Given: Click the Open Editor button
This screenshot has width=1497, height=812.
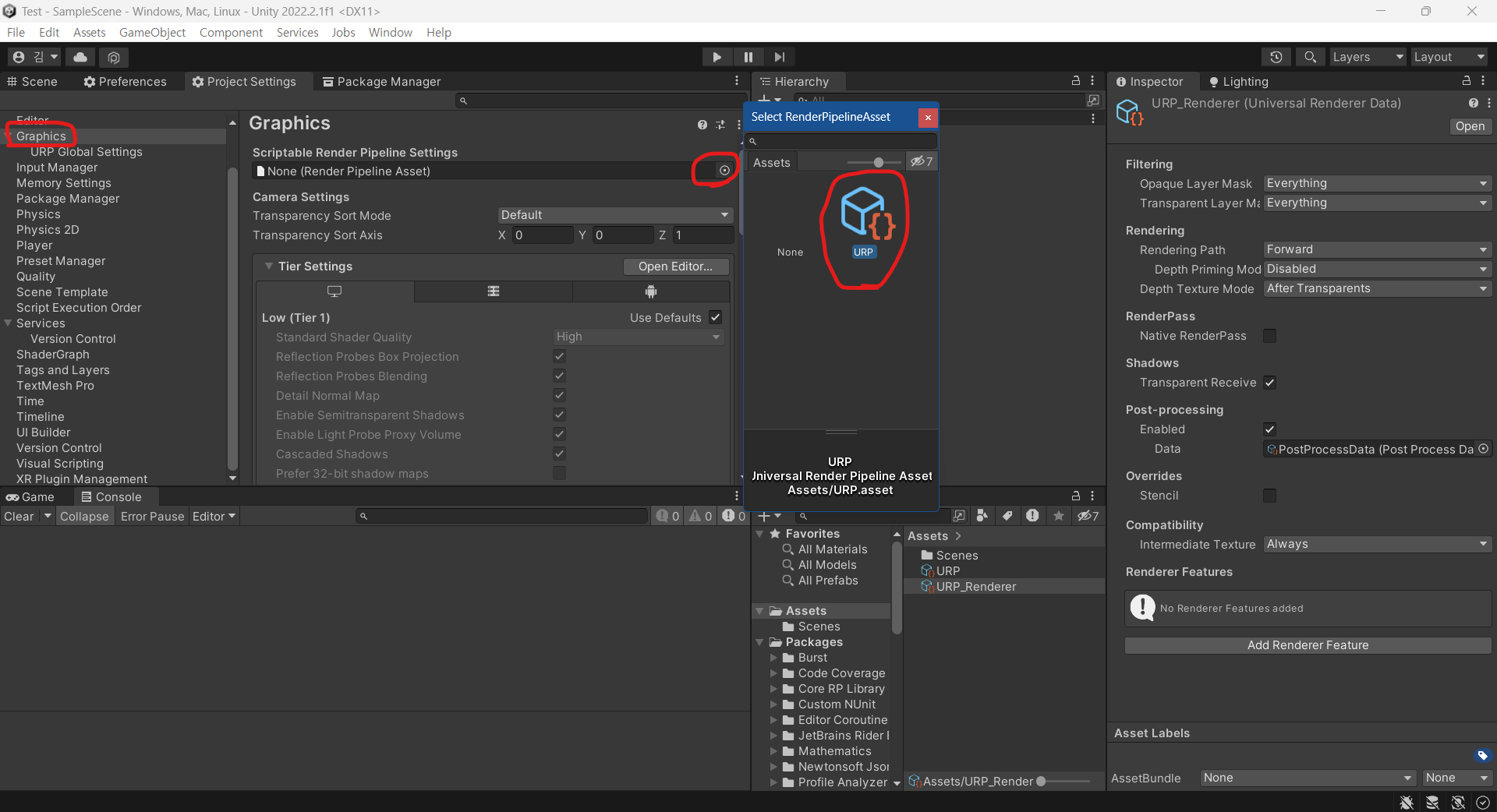Looking at the screenshot, I should click(x=676, y=267).
